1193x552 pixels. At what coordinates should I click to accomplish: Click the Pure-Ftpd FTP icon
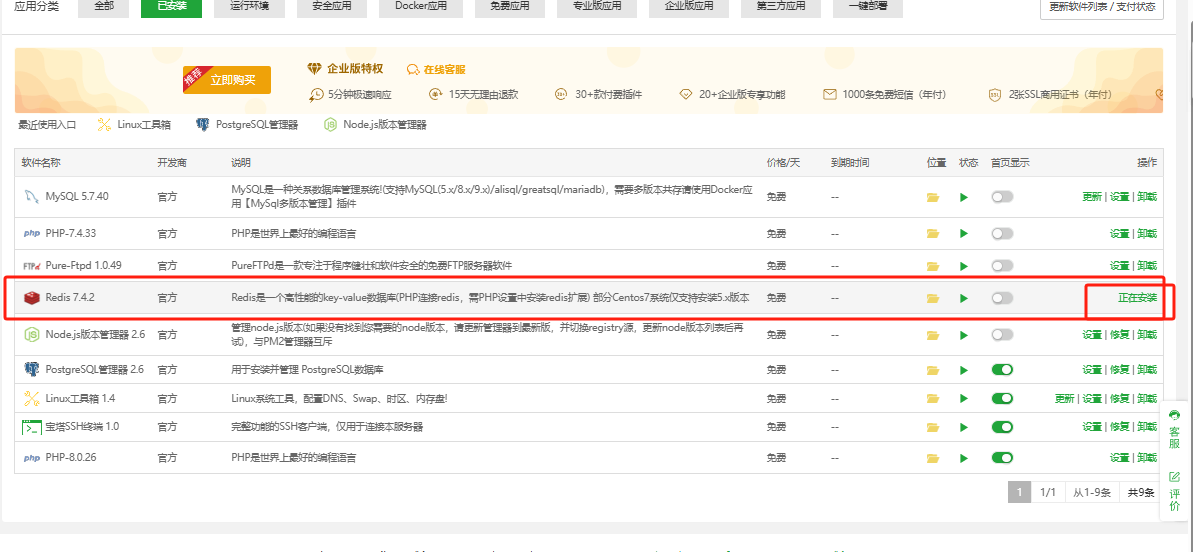[31, 266]
